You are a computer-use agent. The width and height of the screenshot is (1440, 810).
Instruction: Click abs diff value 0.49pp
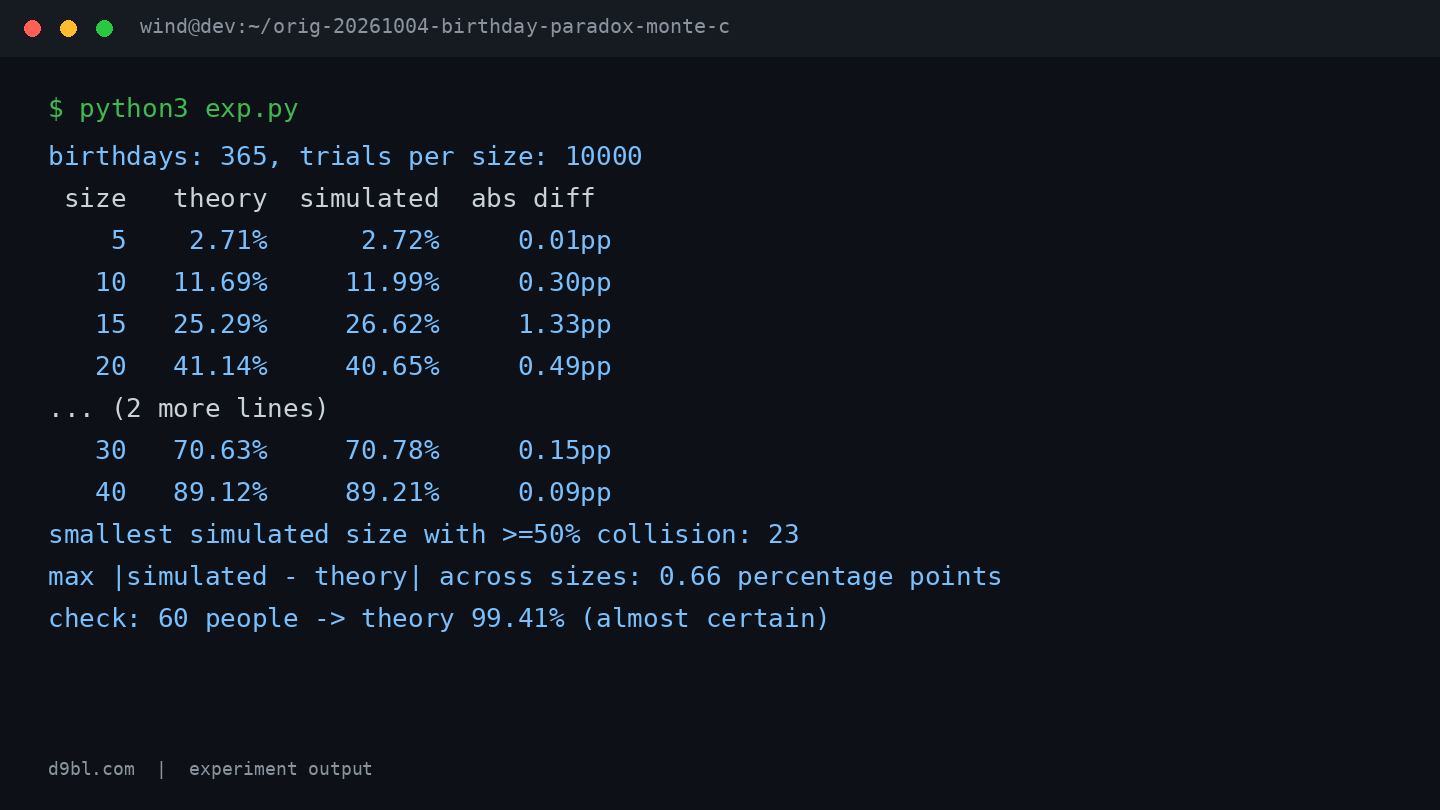tap(564, 367)
